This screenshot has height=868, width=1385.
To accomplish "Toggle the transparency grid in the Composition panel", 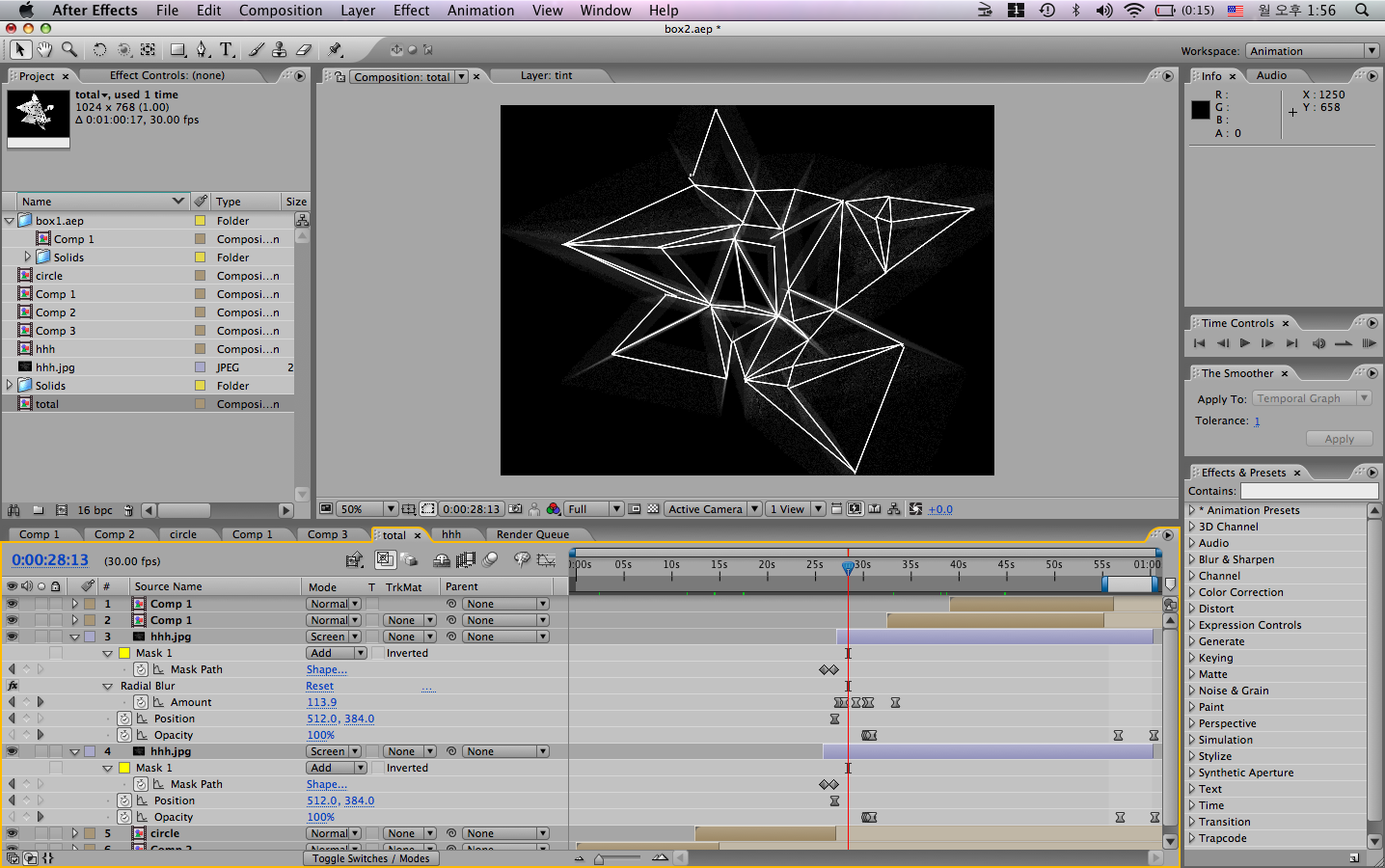I will [655, 508].
